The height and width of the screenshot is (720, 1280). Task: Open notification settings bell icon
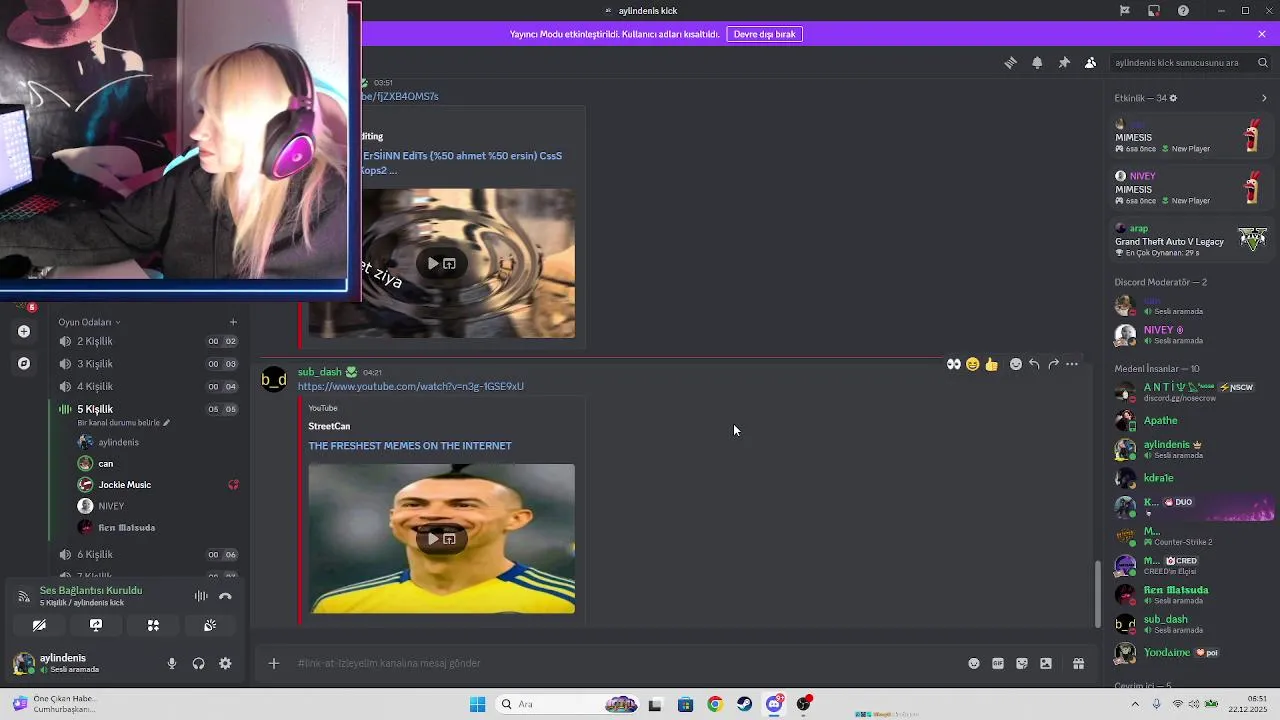tap(1037, 62)
